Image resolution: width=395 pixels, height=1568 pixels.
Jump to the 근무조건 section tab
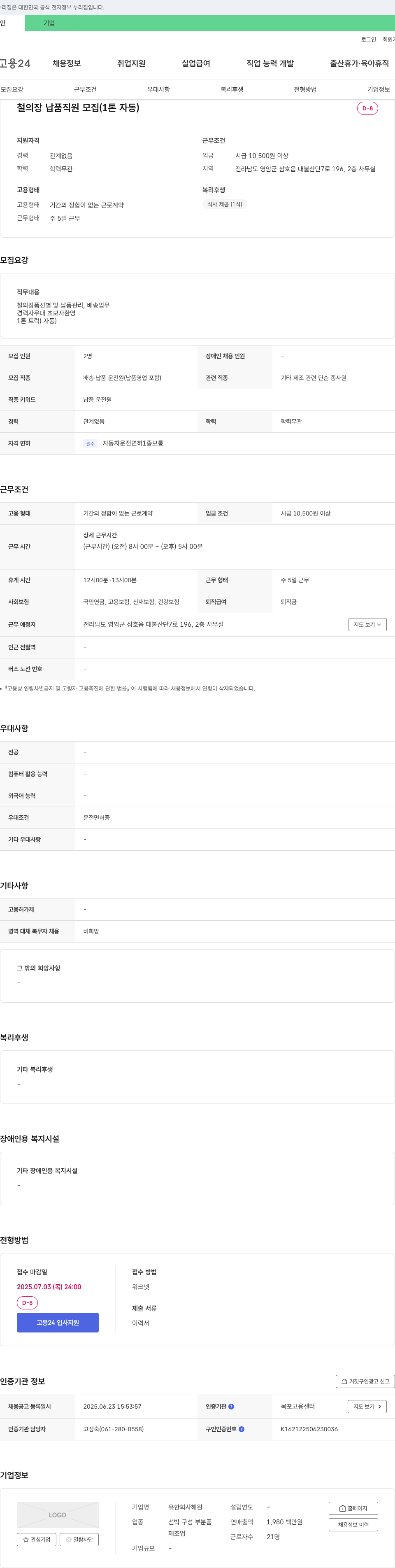pos(85,89)
